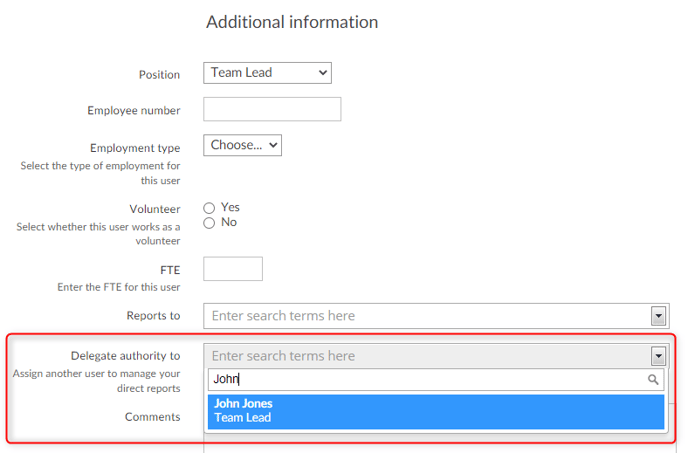This screenshot has height=453, width=688.
Task: Click the magnifier search icon beside John
Action: 653,379
